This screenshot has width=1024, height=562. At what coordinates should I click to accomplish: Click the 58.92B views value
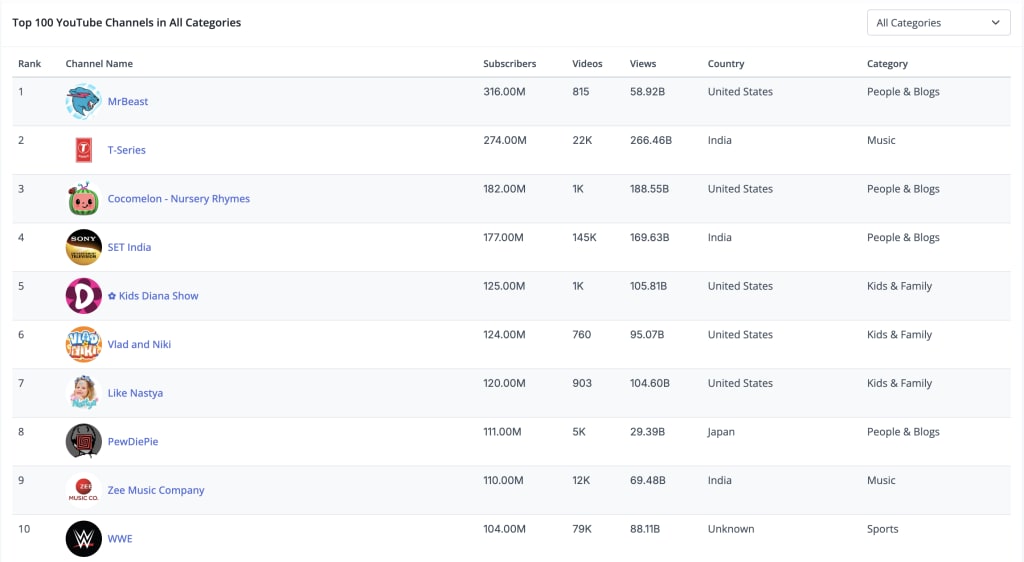(647, 91)
